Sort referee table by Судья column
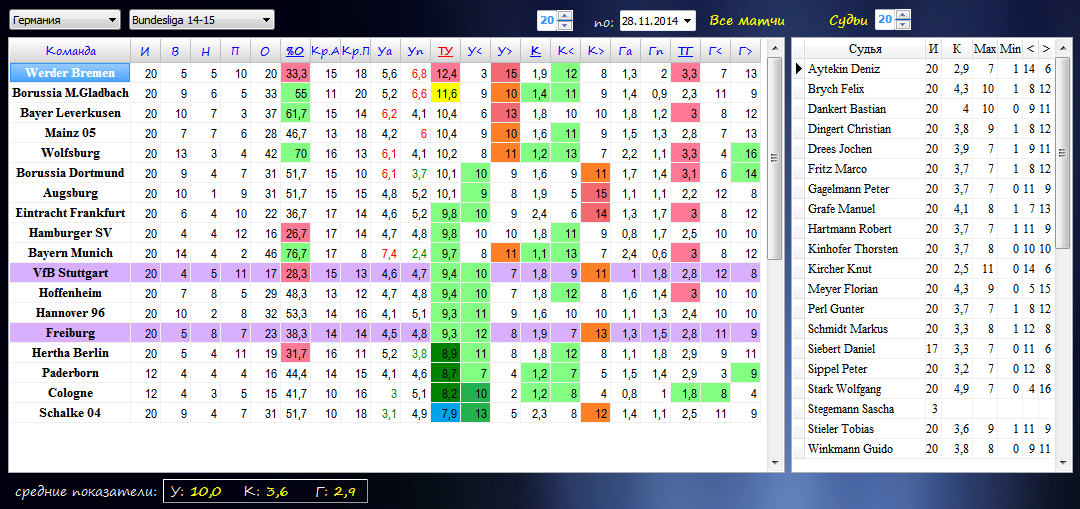Image resolution: width=1080 pixels, height=509 pixels. click(865, 50)
